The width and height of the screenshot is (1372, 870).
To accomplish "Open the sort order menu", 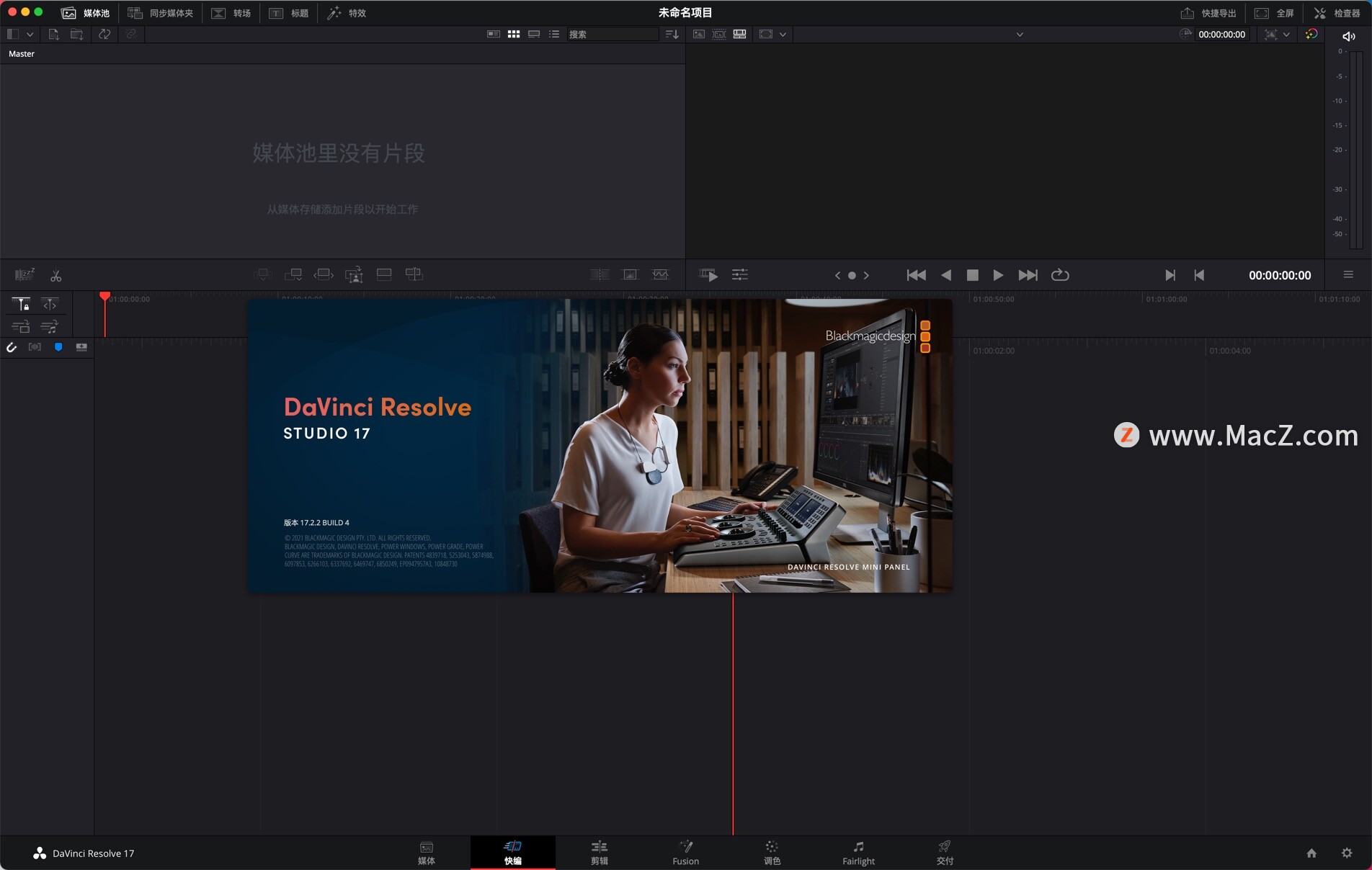I will tap(672, 34).
